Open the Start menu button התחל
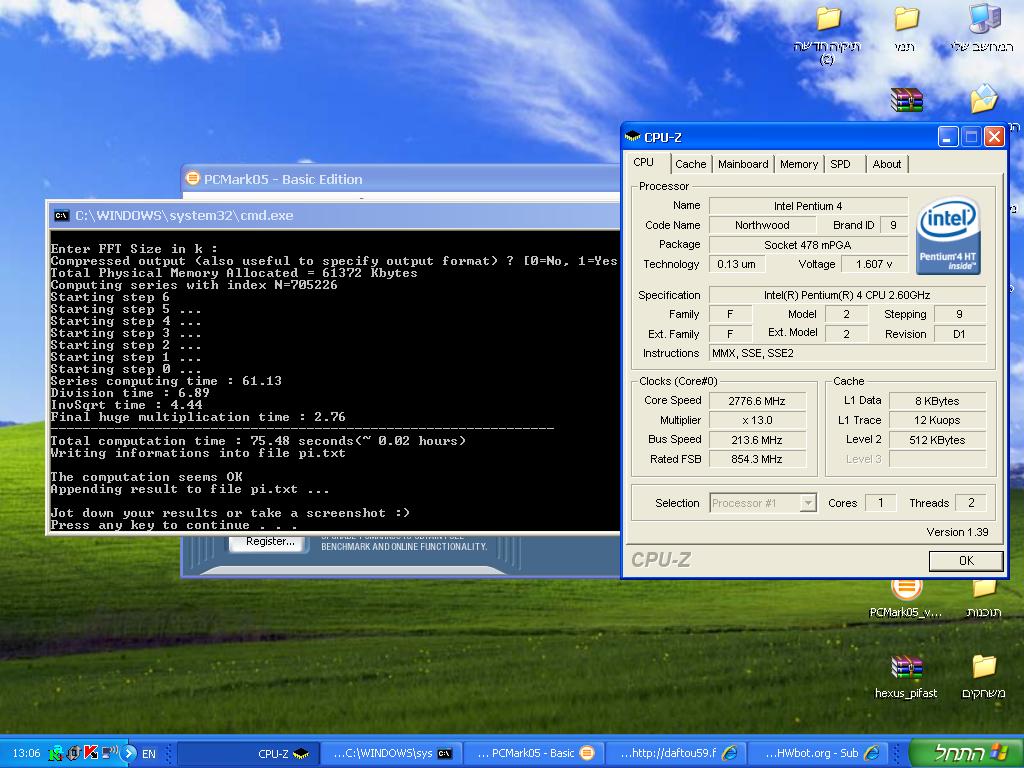The image size is (1024, 768). [x=966, y=752]
